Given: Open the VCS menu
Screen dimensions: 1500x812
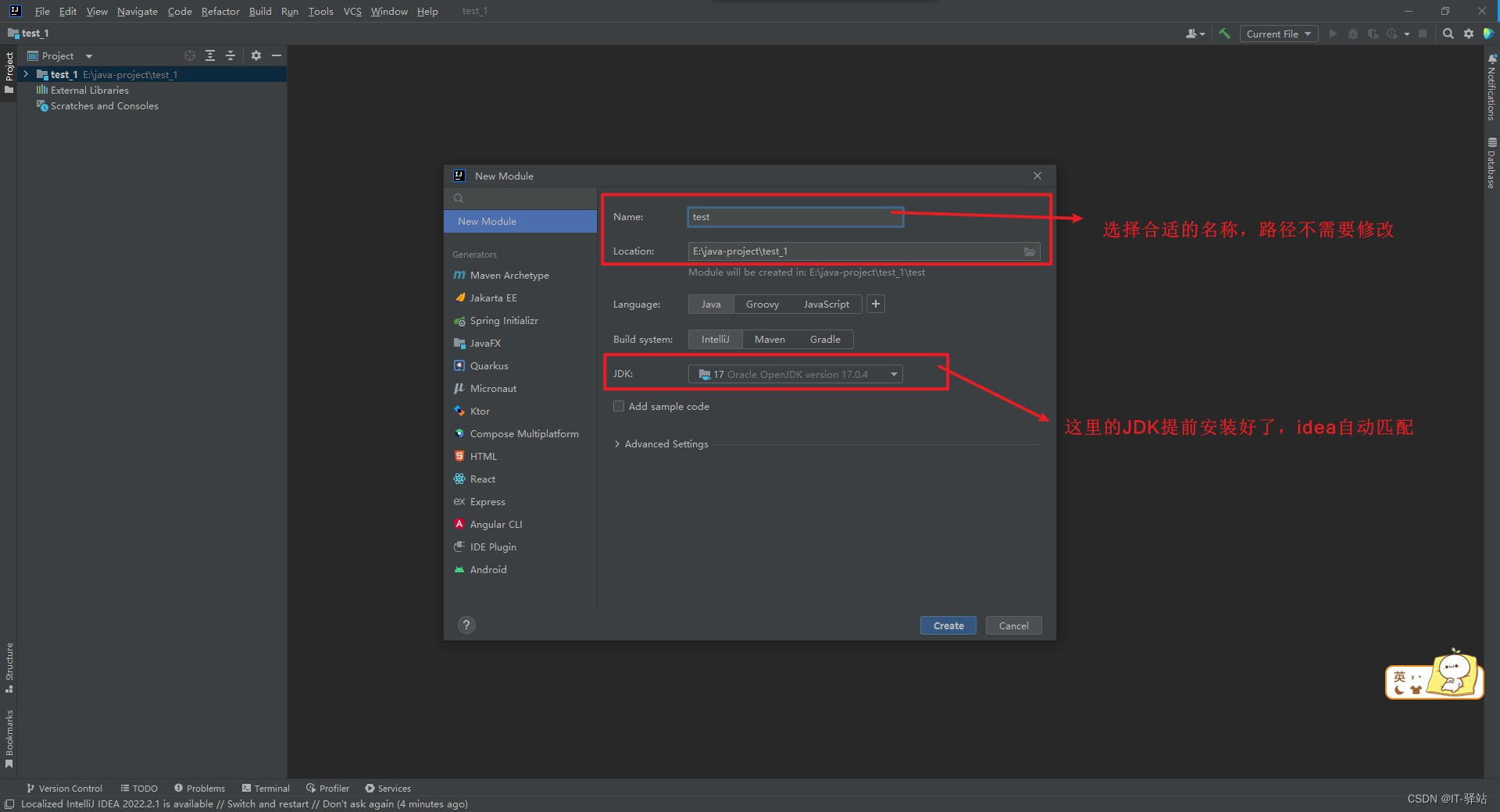Looking at the screenshot, I should 352,11.
